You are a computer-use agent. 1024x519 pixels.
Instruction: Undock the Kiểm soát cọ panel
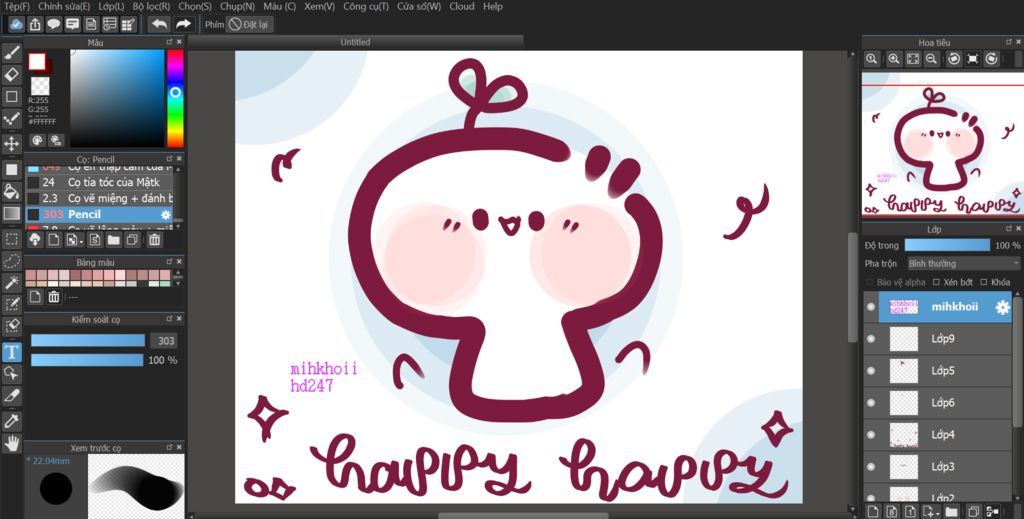(169, 319)
